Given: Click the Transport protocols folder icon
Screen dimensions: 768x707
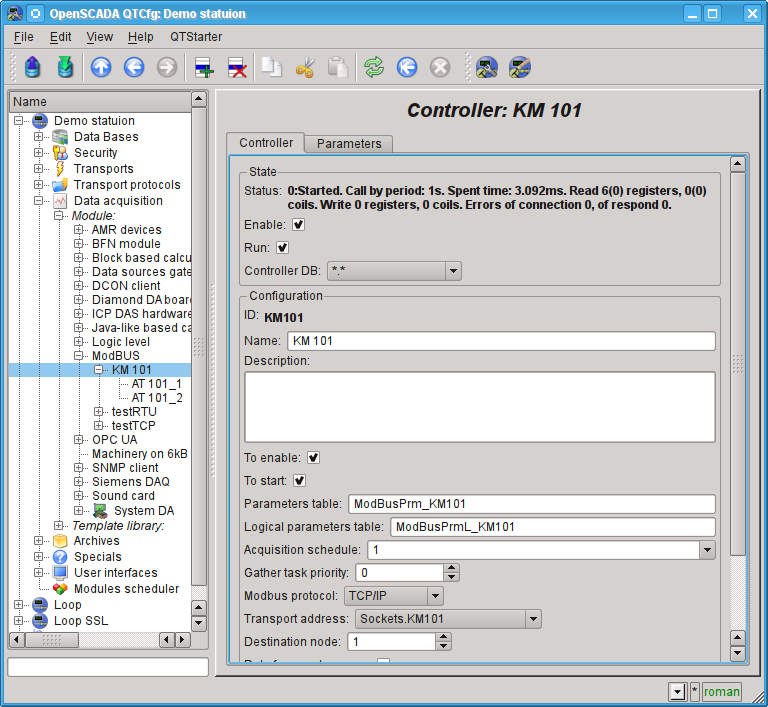Looking at the screenshot, I should [x=60, y=185].
